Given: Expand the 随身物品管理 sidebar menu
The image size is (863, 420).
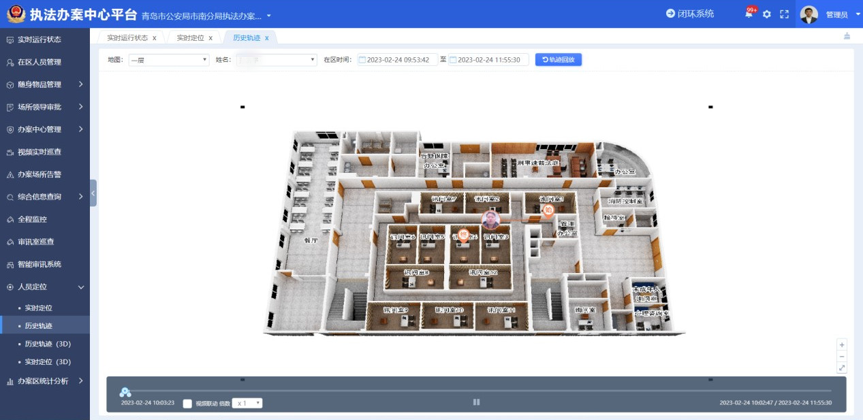Looking at the screenshot, I should pos(44,84).
